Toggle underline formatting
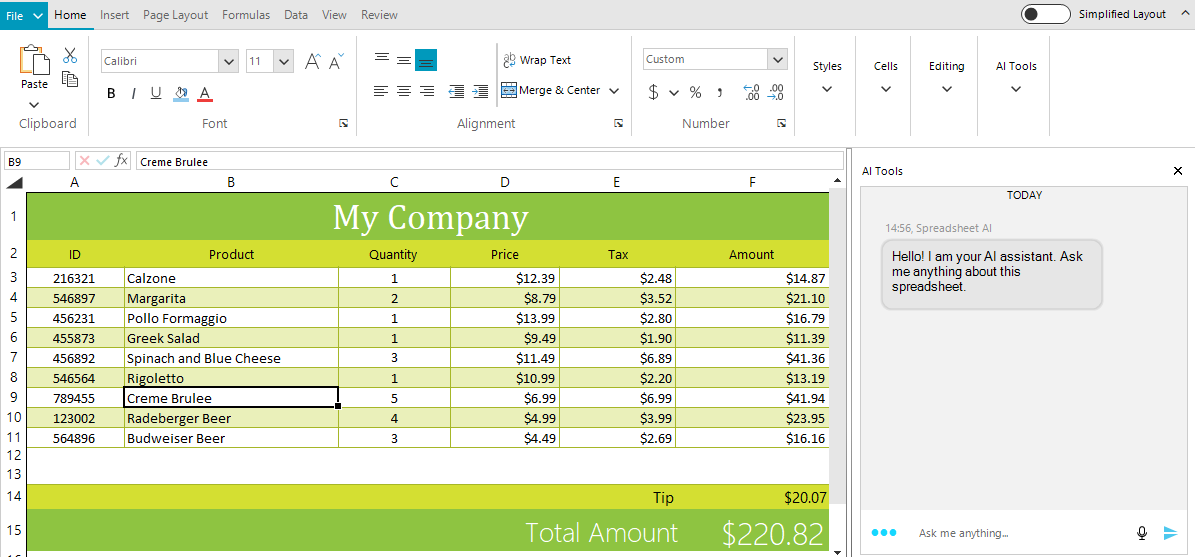Image resolution: width=1195 pixels, height=557 pixels. (x=155, y=93)
